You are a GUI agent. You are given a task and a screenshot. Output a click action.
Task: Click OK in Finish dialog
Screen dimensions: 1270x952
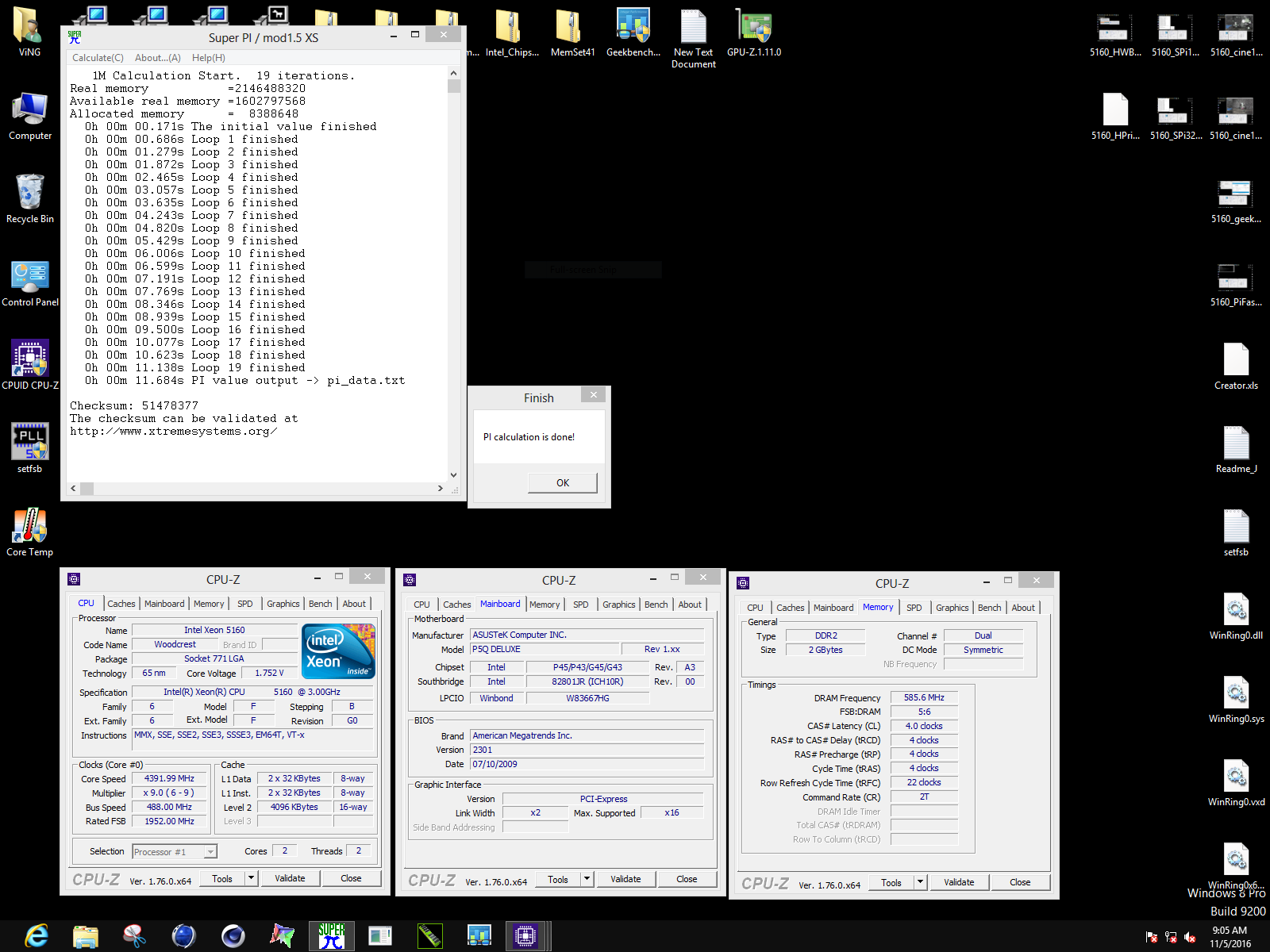click(563, 482)
